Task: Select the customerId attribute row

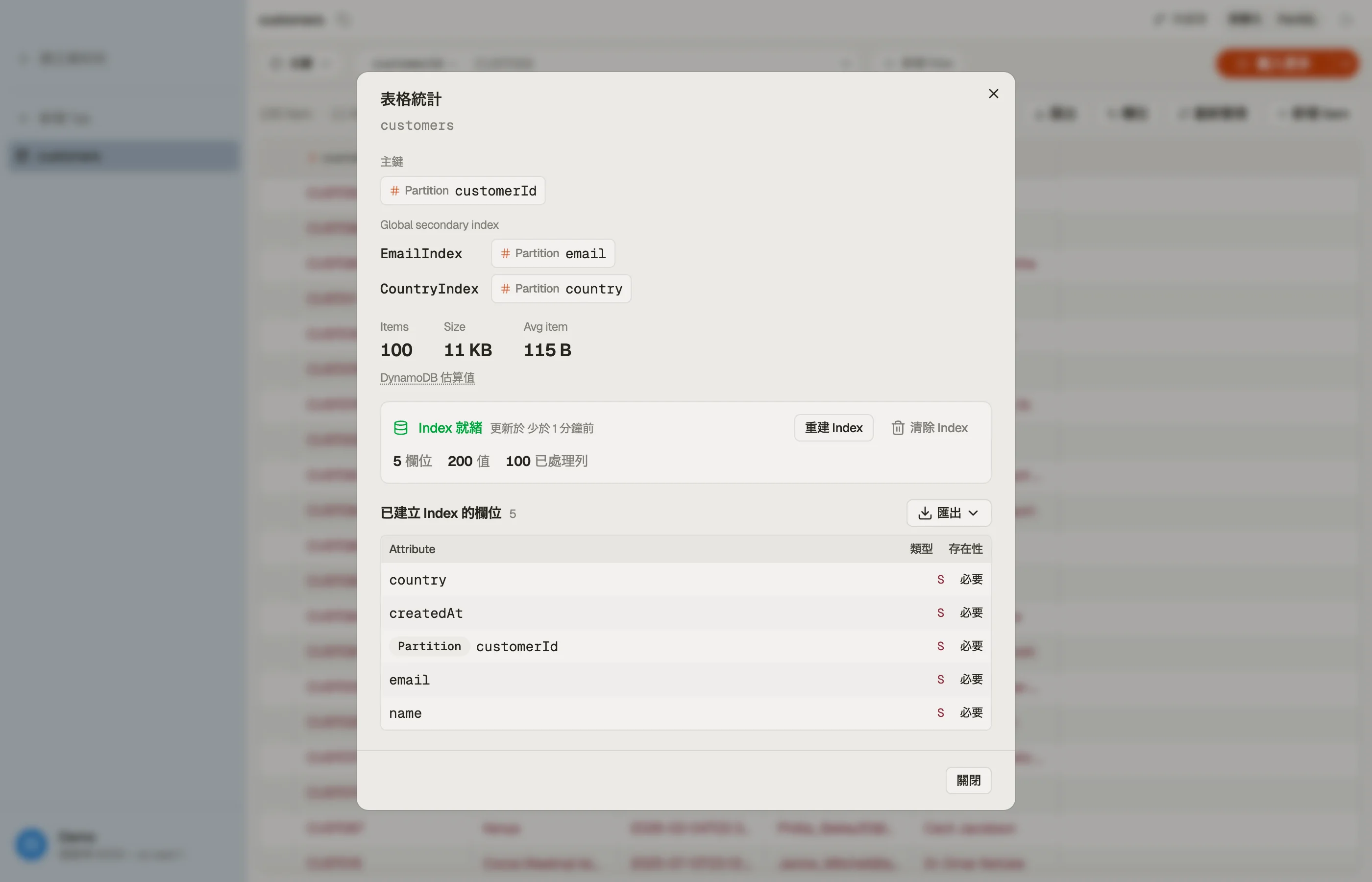Action: click(x=686, y=646)
